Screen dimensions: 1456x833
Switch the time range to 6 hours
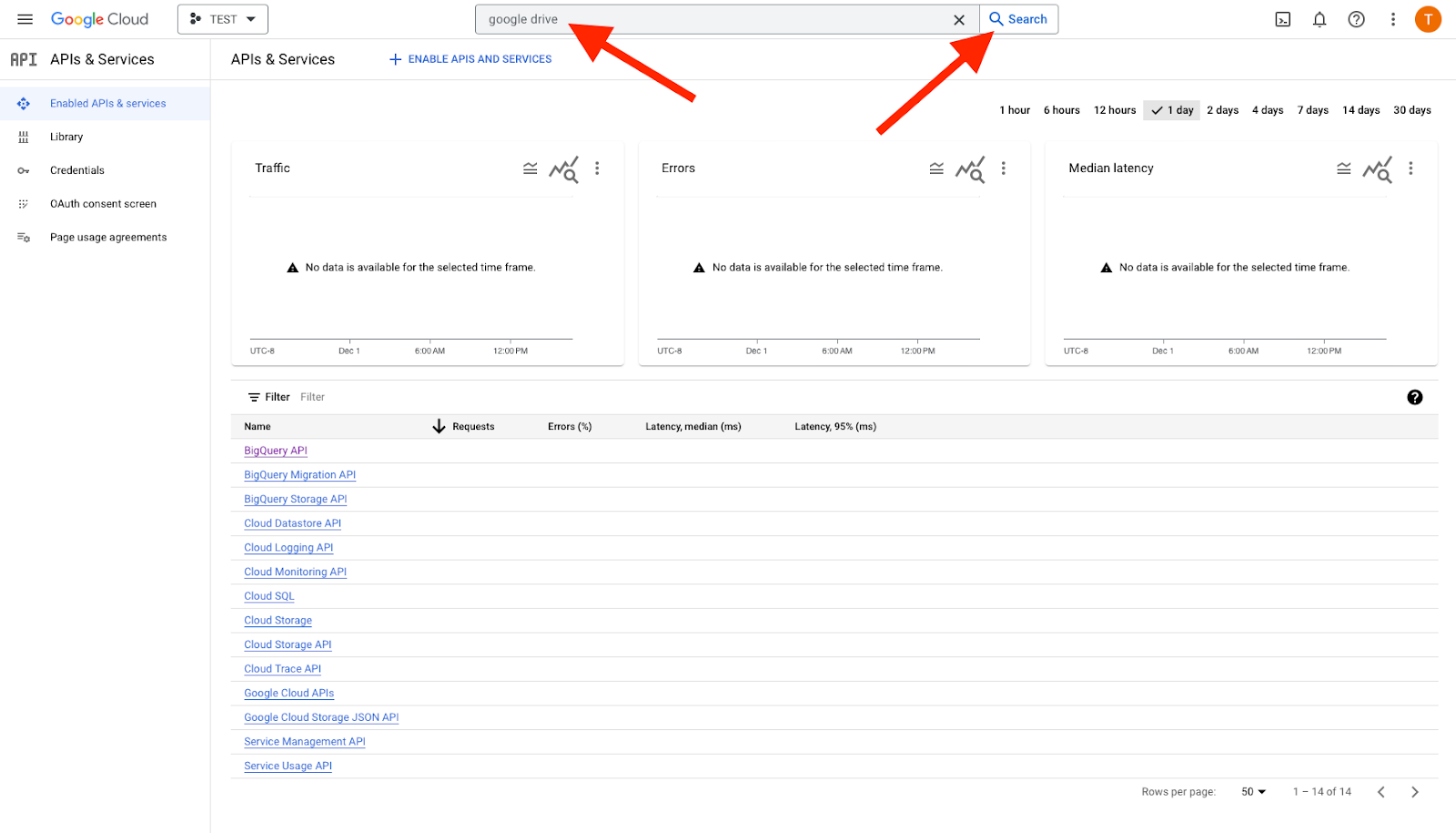click(x=1061, y=109)
